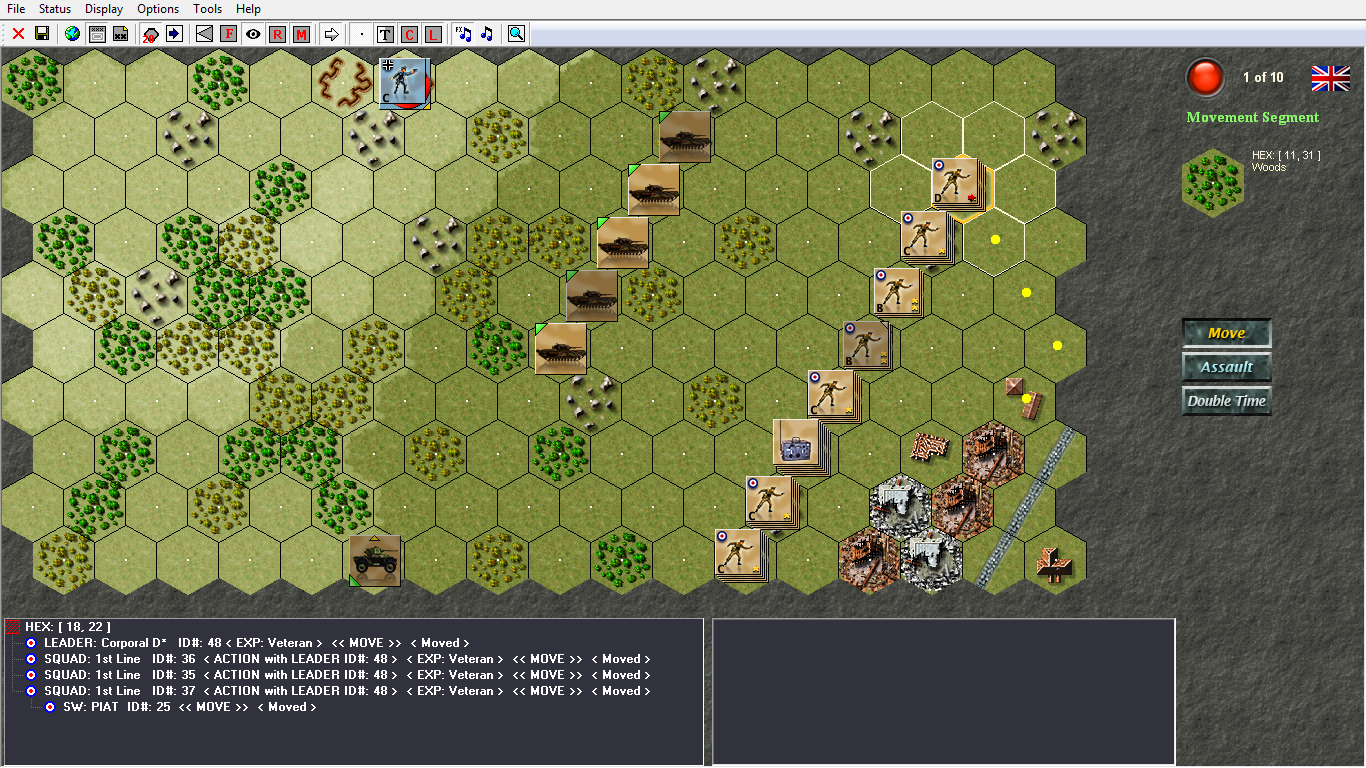The width and height of the screenshot is (1366, 768).
Task: Click the trench terrain hex on the map
Action: click(x=343, y=82)
